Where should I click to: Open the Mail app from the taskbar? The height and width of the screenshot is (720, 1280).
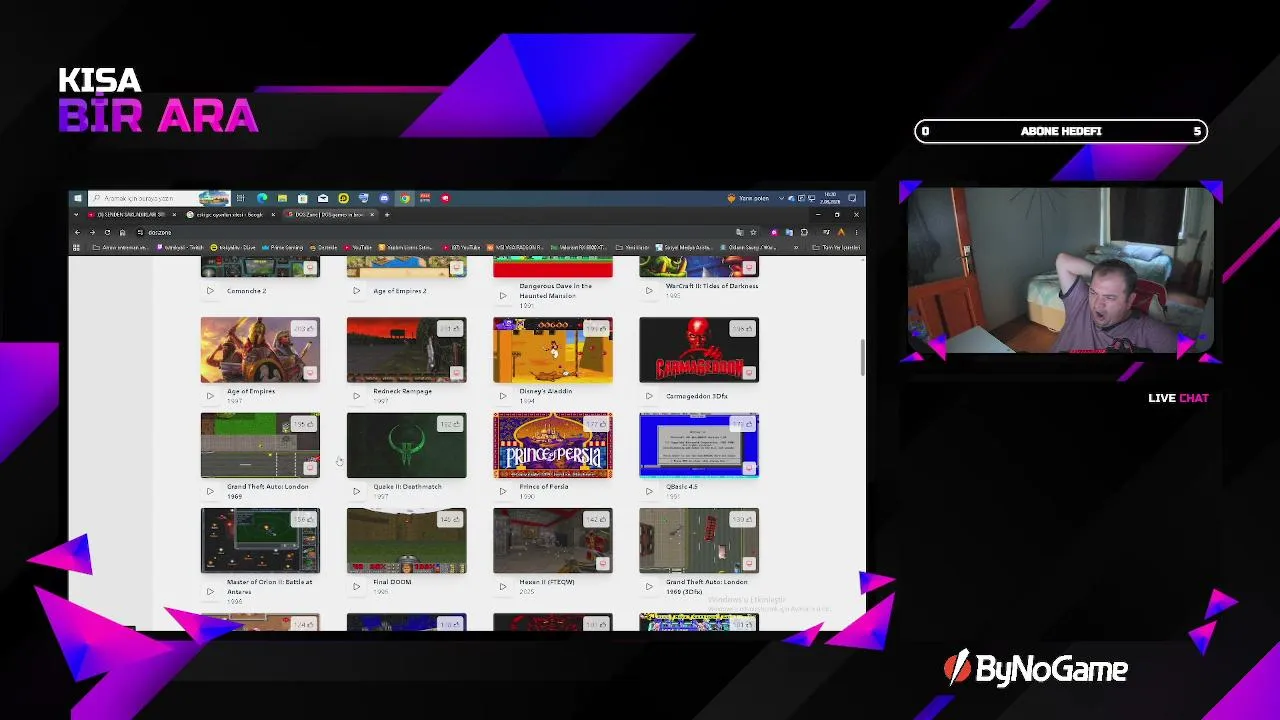(x=323, y=198)
